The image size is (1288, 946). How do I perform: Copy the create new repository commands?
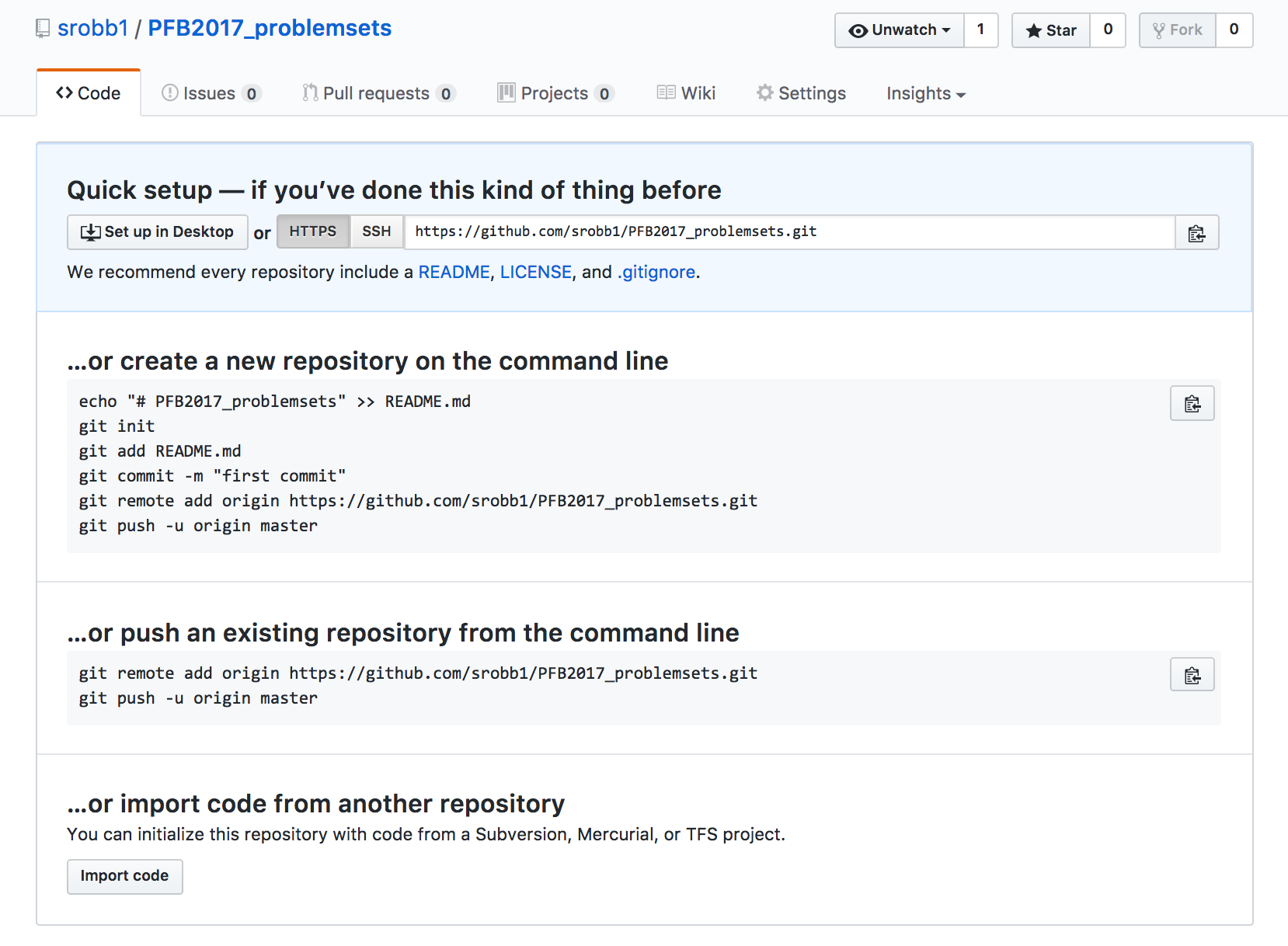(1192, 403)
